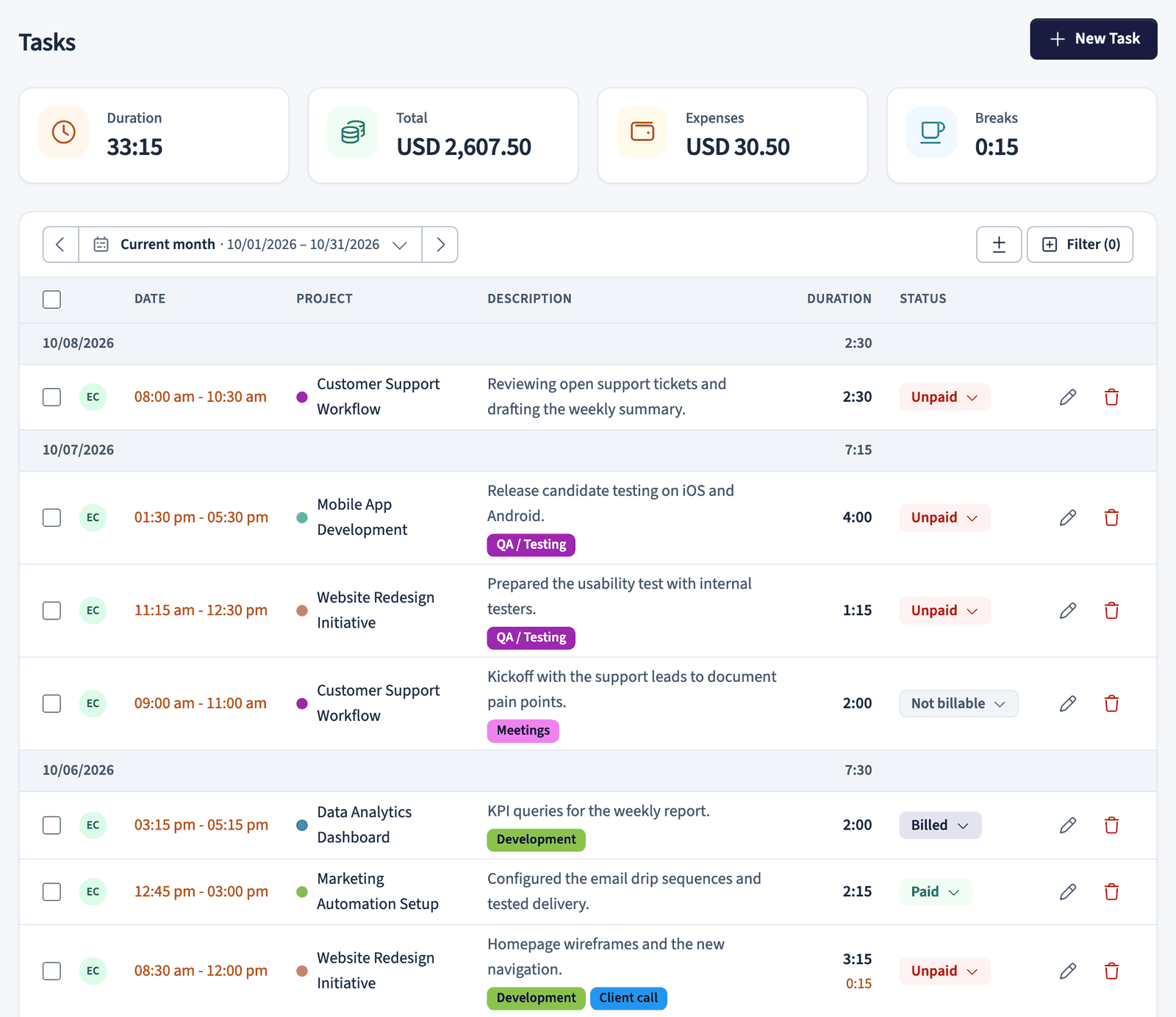Edit the 01:30 pm - 05:30 pm task
The image size is (1176, 1017).
tap(1068, 517)
